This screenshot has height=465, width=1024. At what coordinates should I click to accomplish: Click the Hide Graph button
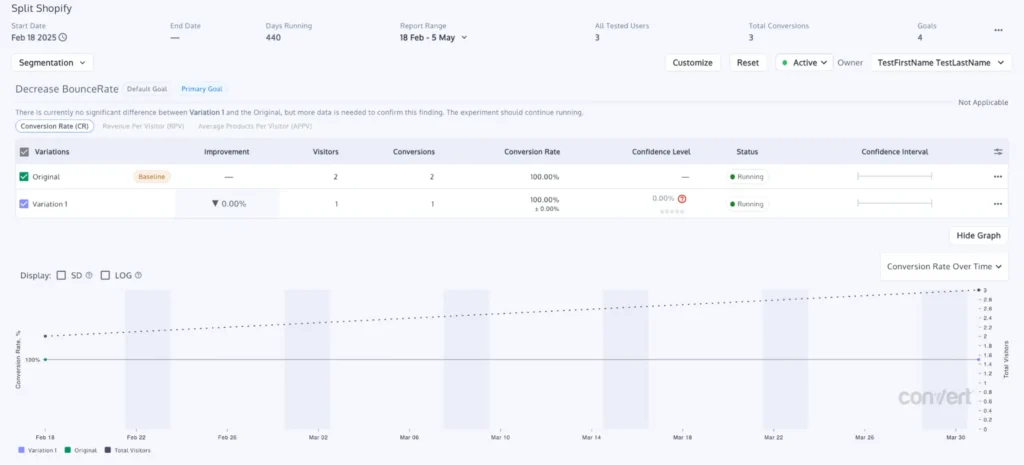click(978, 236)
